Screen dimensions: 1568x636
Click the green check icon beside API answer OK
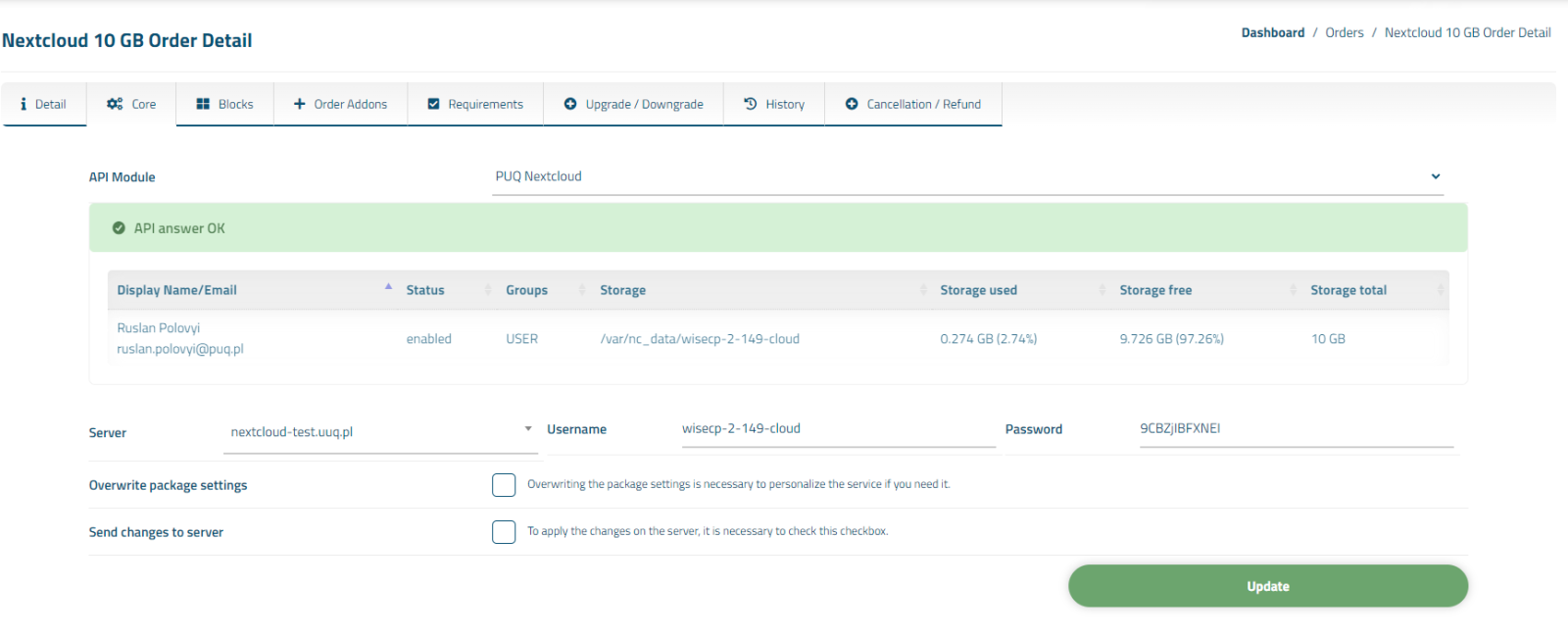click(119, 228)
